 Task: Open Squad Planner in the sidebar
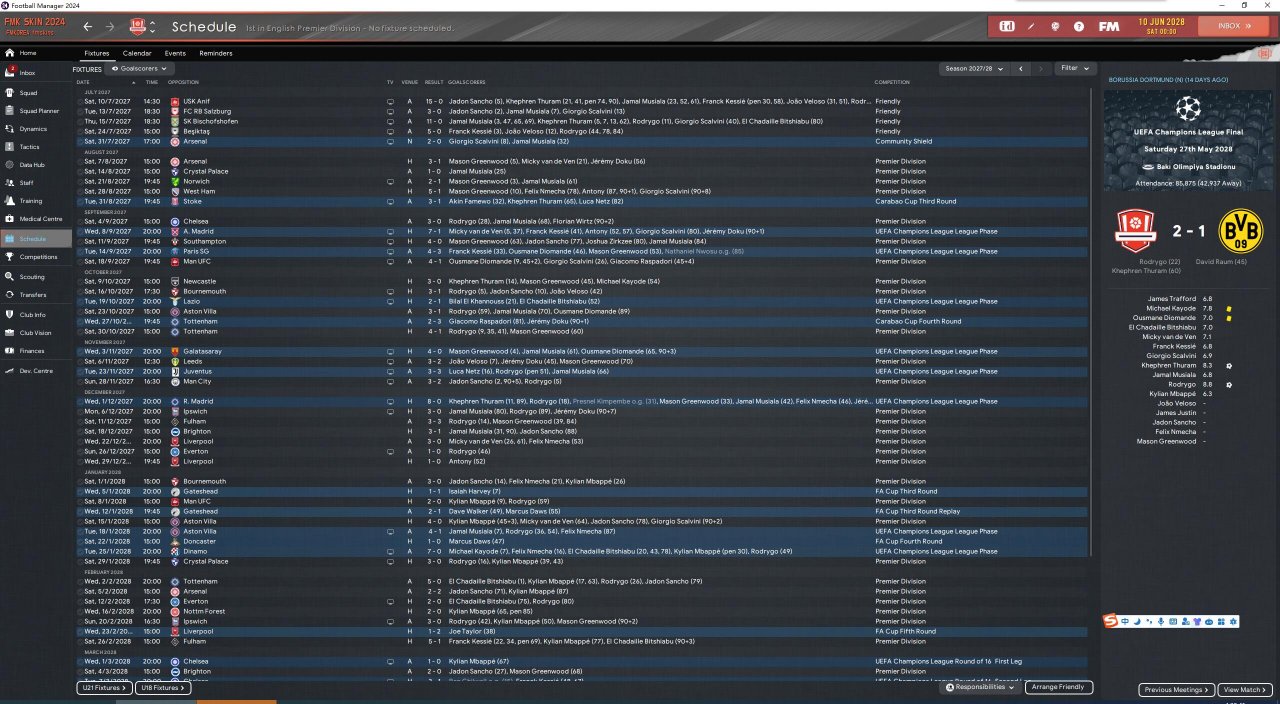pos(36,111)
